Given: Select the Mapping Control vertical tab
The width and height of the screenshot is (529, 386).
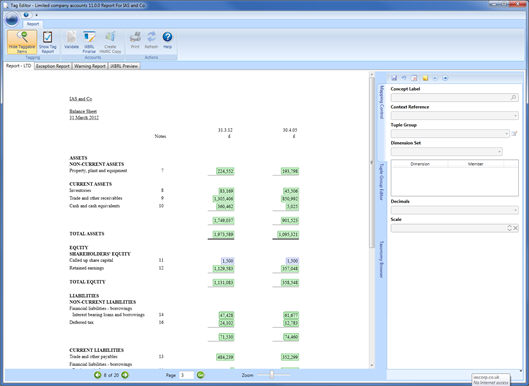Looking at the screenshot, I should pyautogui.click(x=382, y=102).
